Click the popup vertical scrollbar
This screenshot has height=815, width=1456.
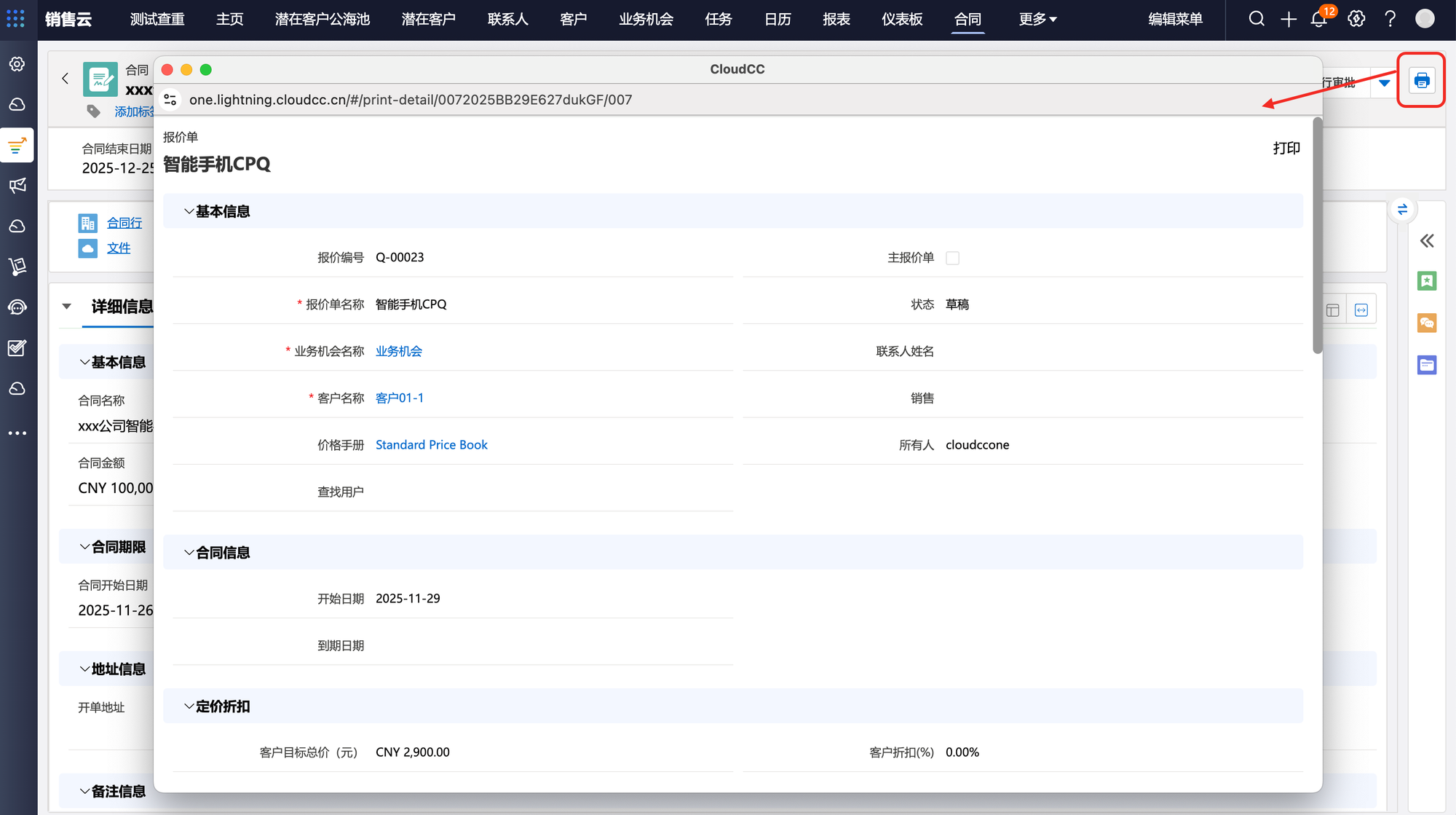point(1317,236)
